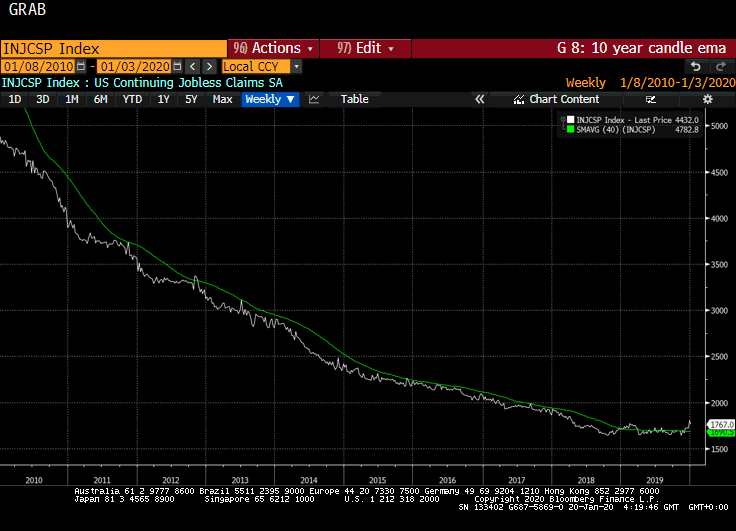Edit the start date 01/08/2010 field
Image resolution: width=736 pixels, height=531 pixels.
[38, 66]
